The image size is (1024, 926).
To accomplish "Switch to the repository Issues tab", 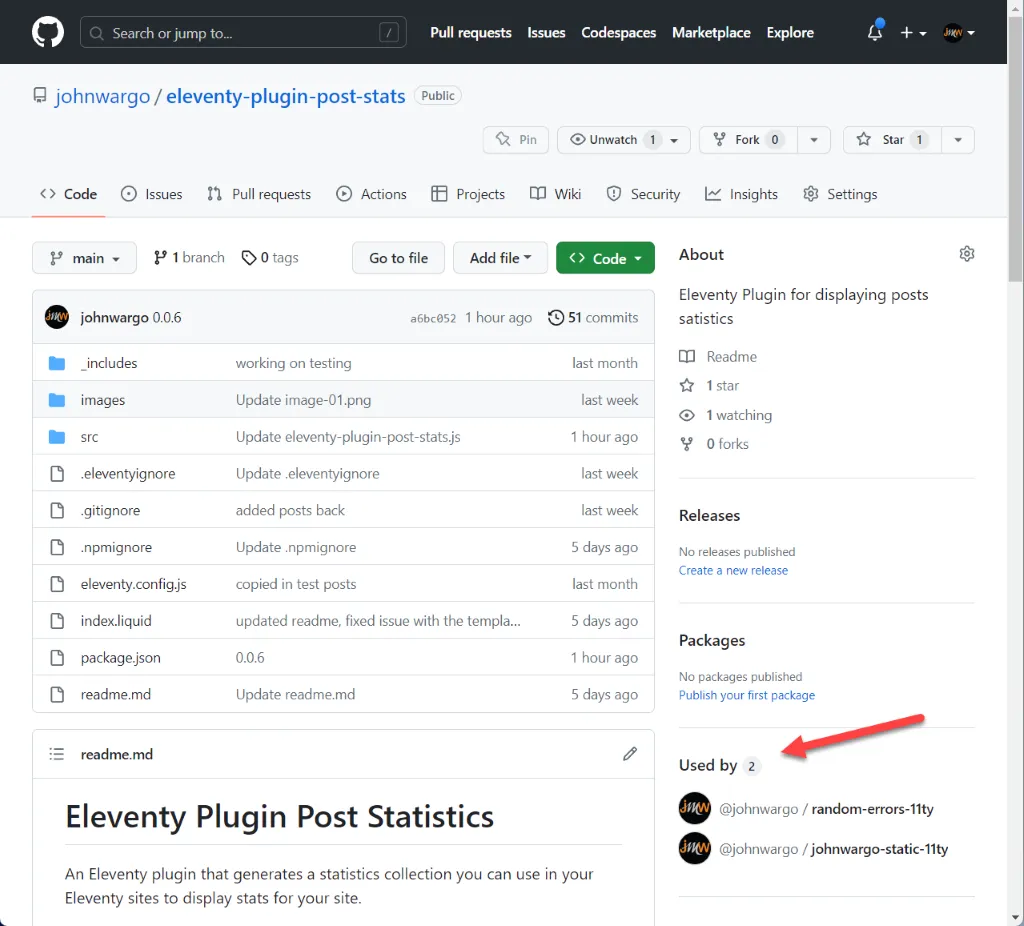I will coord(152,194).
